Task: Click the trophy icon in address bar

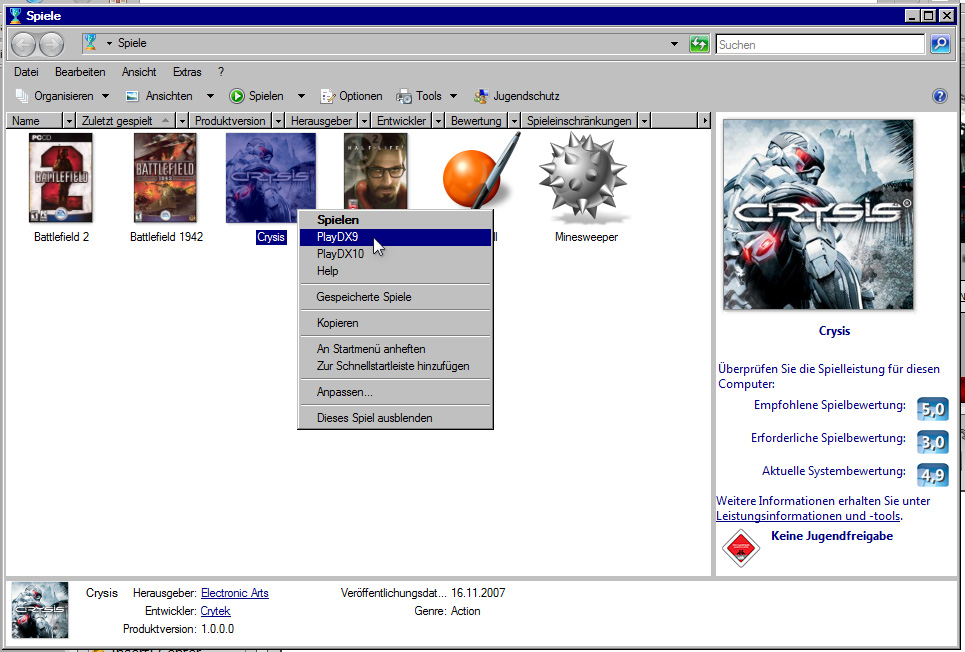Action: [x=90, y=42]
